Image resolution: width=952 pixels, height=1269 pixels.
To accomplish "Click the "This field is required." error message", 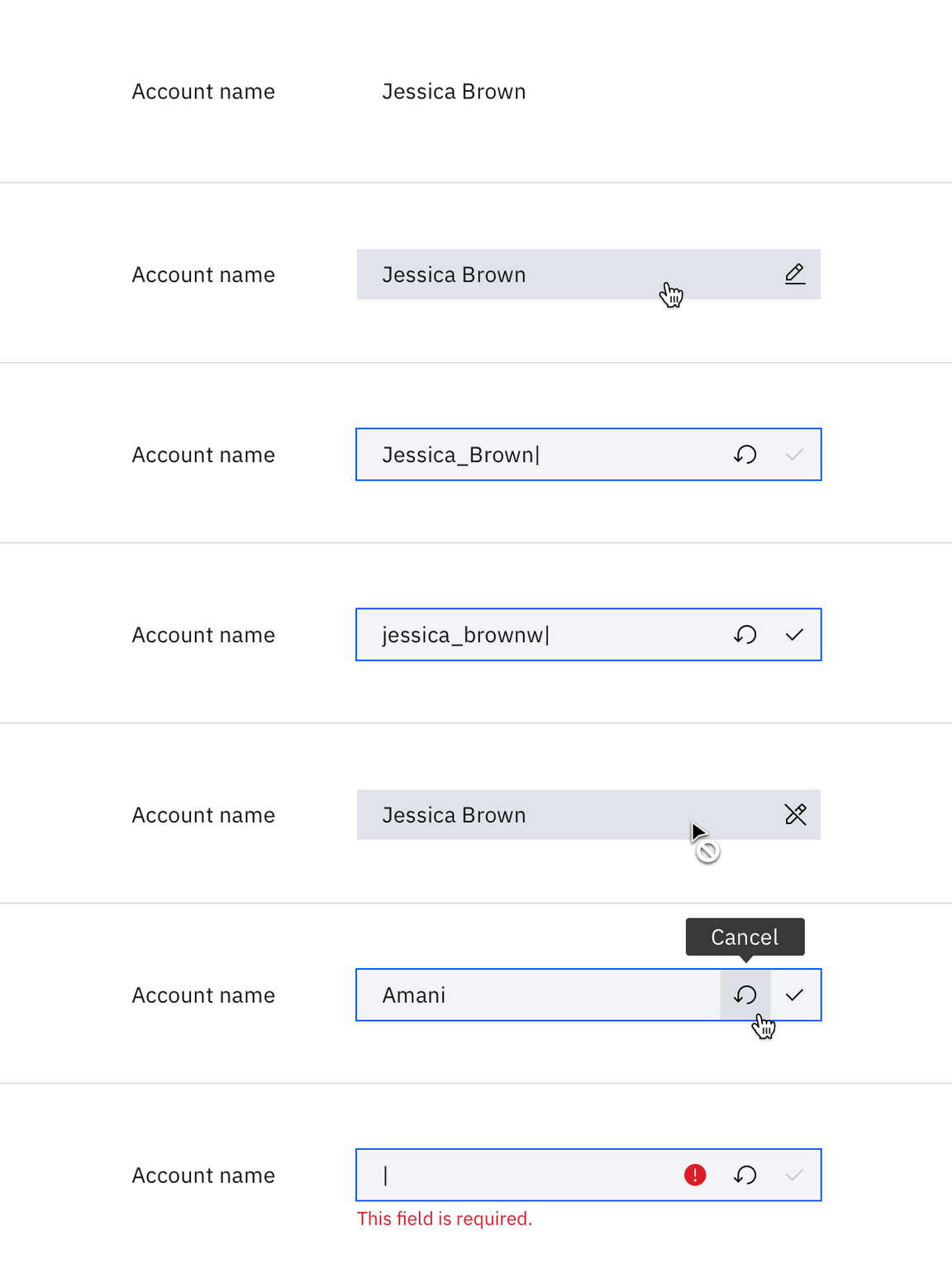I will [445, 1219].
